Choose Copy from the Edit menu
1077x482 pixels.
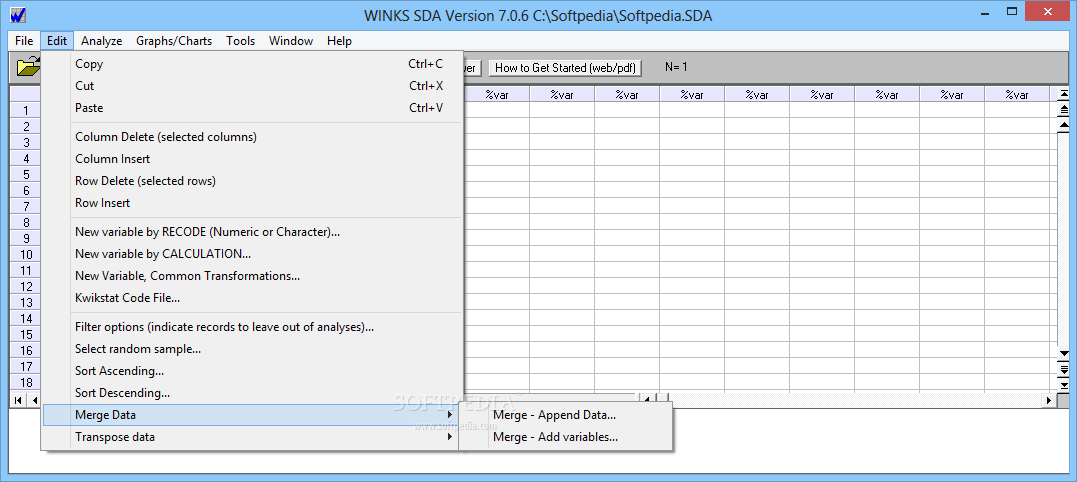pyautogui.click(x=252, y=64)
